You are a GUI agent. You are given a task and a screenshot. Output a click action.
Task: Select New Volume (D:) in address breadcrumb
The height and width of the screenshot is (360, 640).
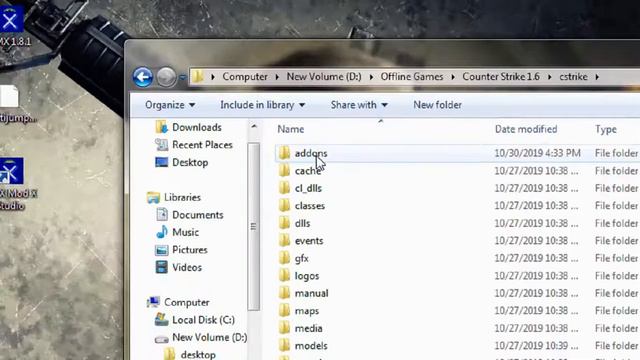324,77
